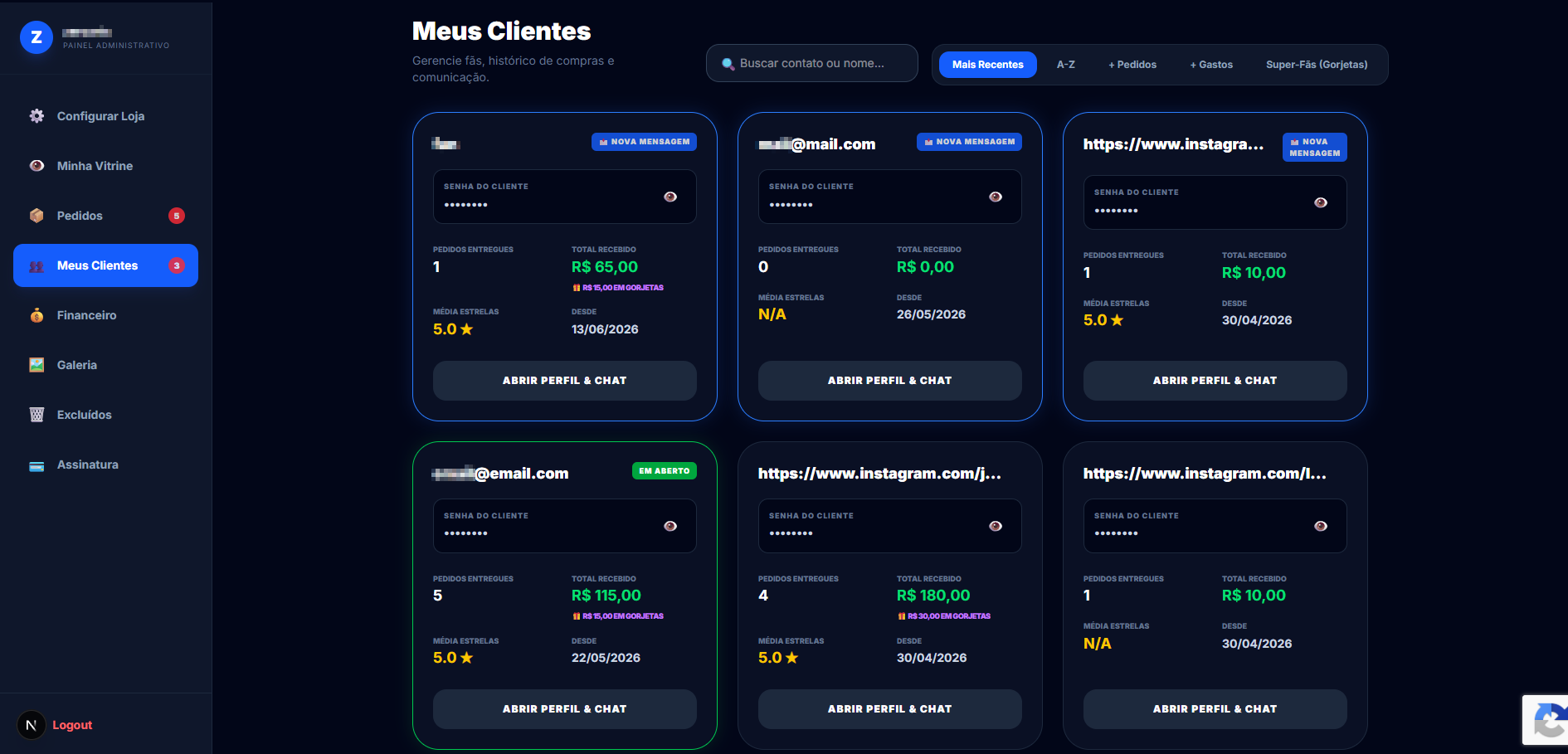Screen dimensions: 1568x754
Task: Click the https://www.instagram.com/l... client link
Action: [x=1205, y=474]
